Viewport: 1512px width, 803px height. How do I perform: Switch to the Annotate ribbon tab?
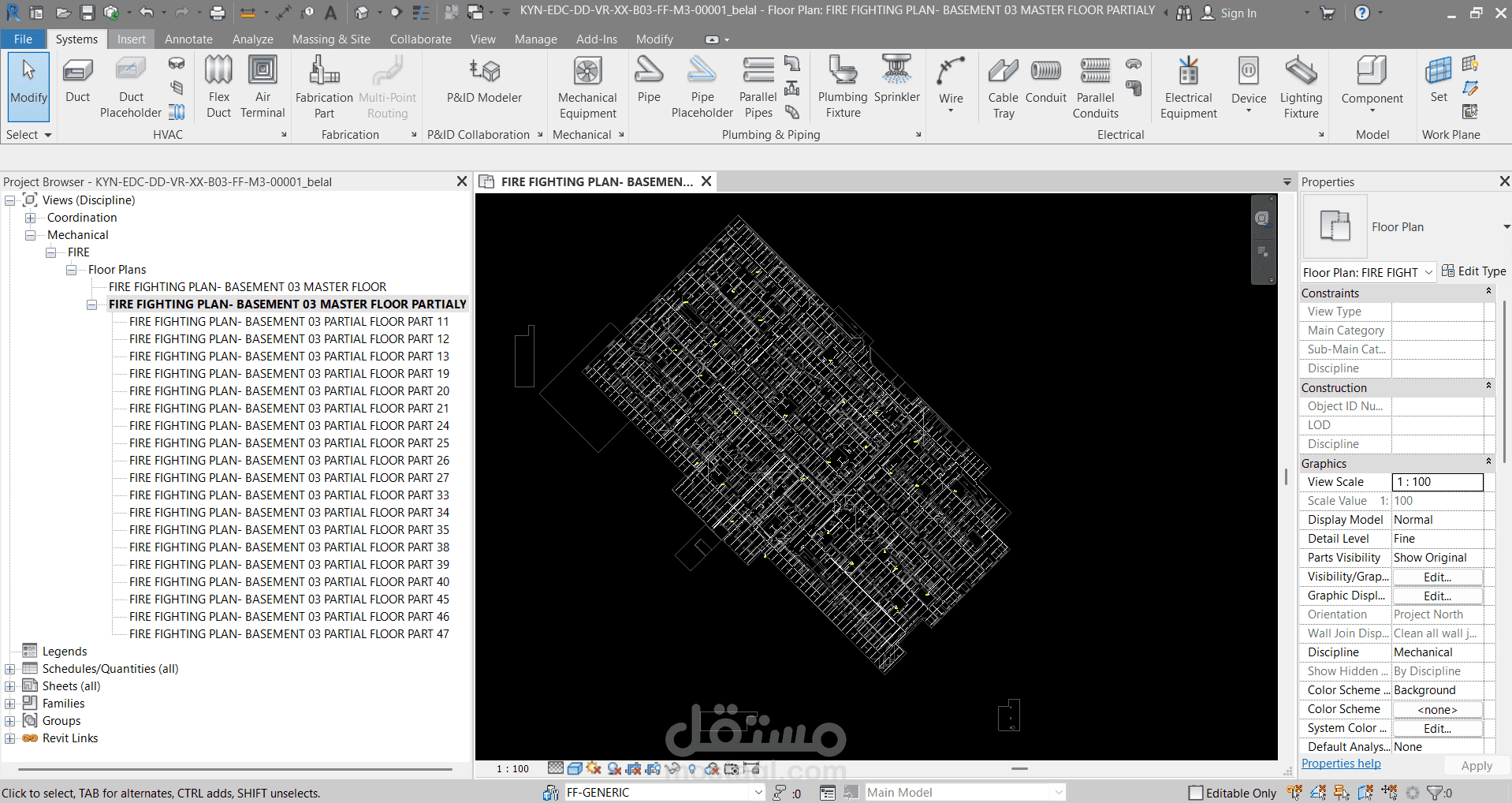tap(188, 39)
